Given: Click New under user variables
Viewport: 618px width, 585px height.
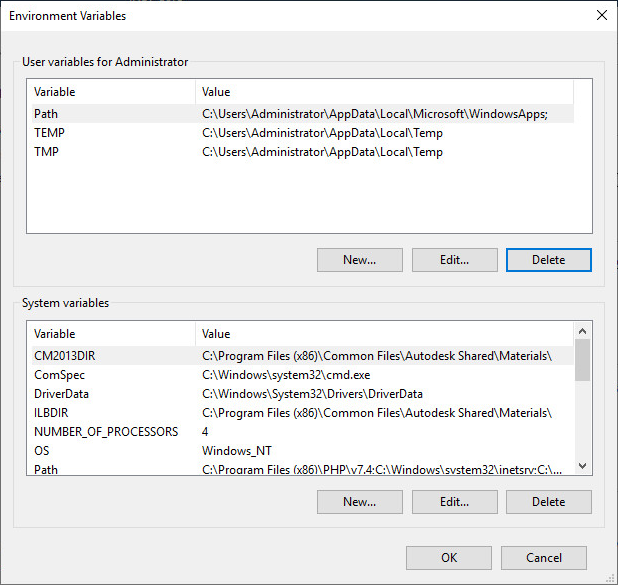Looking at the screenshot, I should tap(359, 260).
